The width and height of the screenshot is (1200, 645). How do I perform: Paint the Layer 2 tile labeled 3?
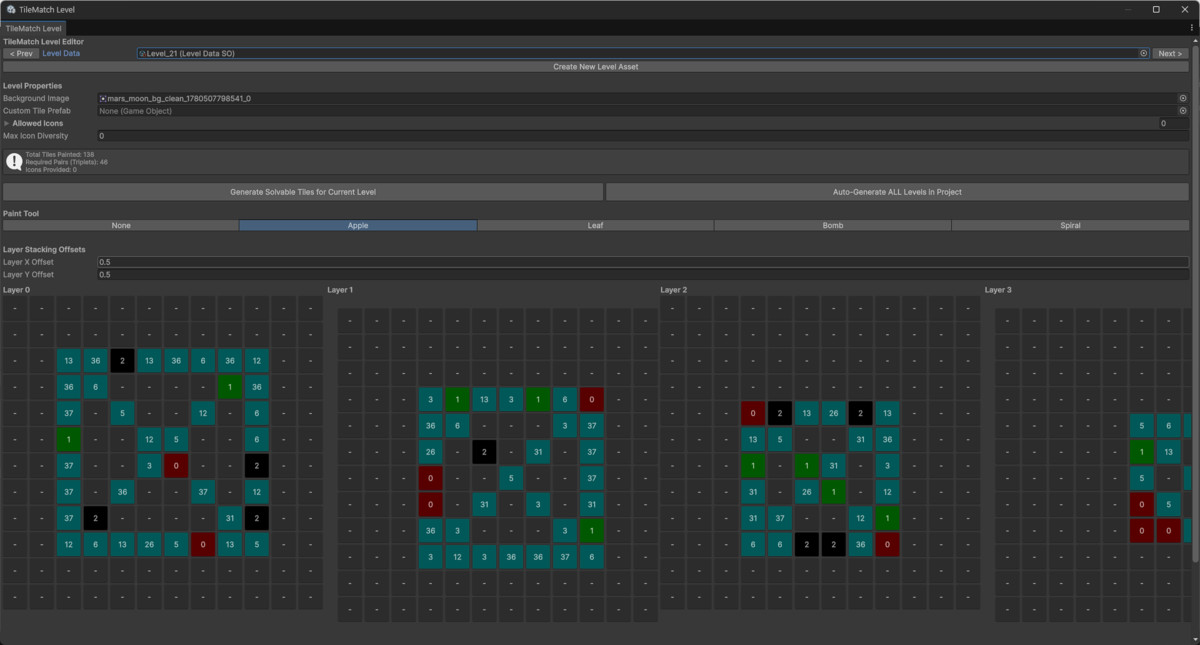(x=886, y=465)
